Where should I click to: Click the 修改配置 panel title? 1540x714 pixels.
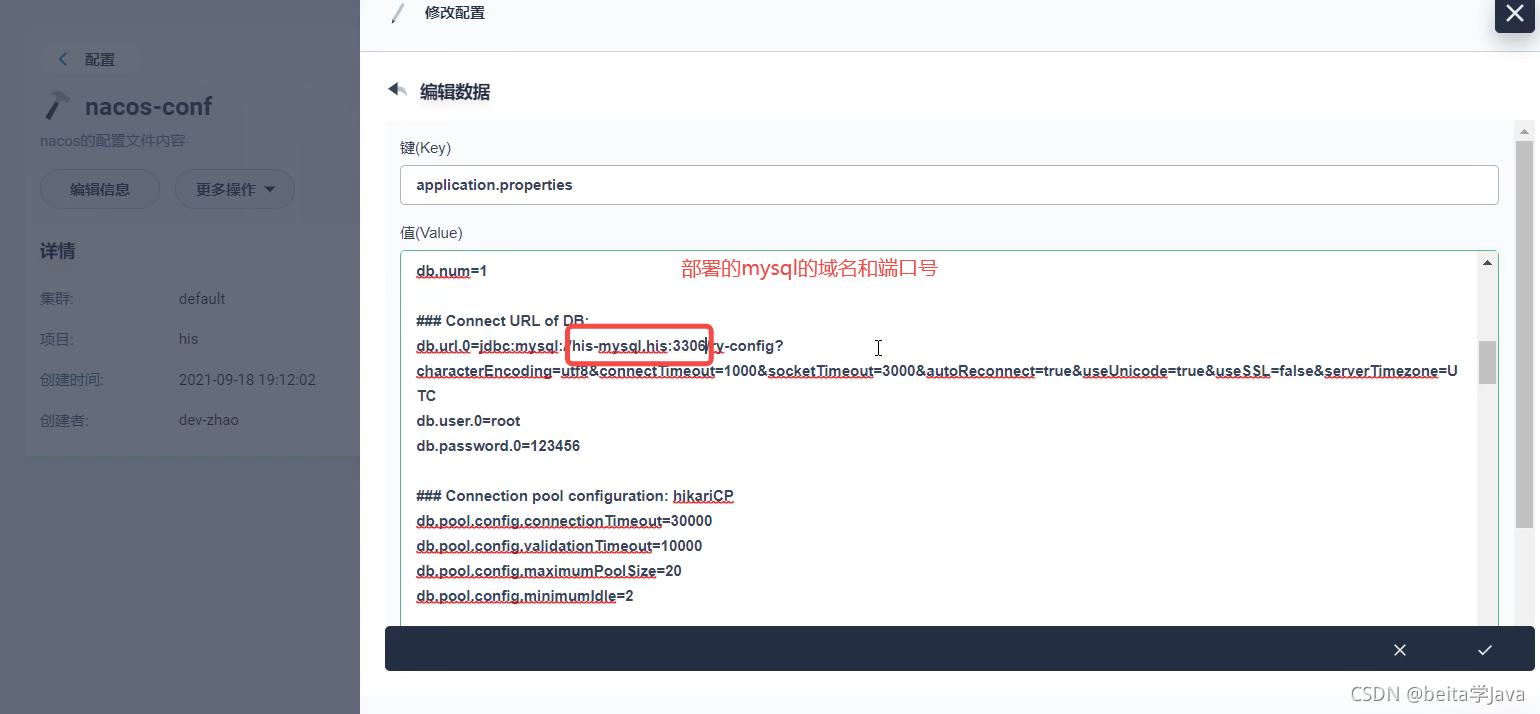pos(455,14)
